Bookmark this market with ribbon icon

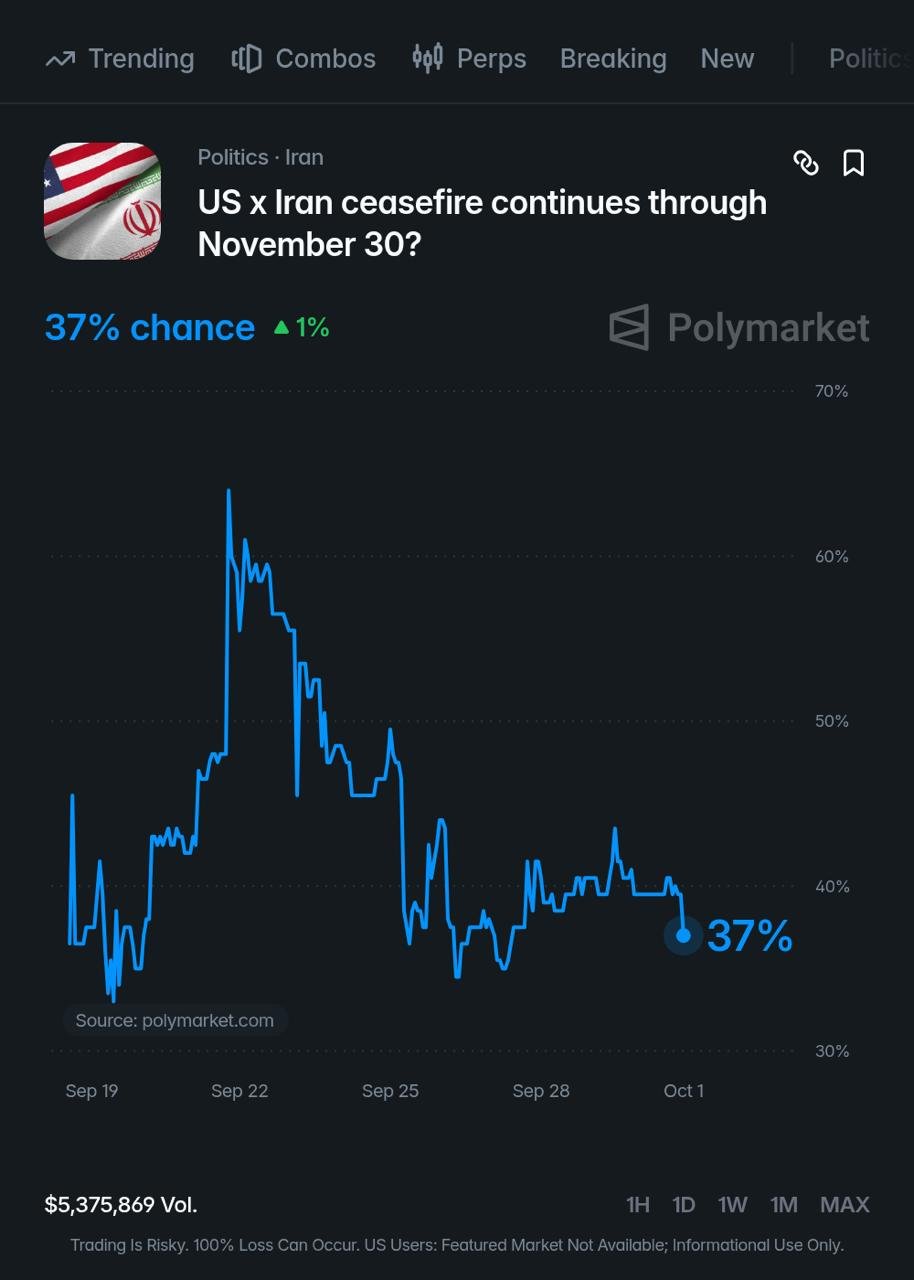click(853, 163)
